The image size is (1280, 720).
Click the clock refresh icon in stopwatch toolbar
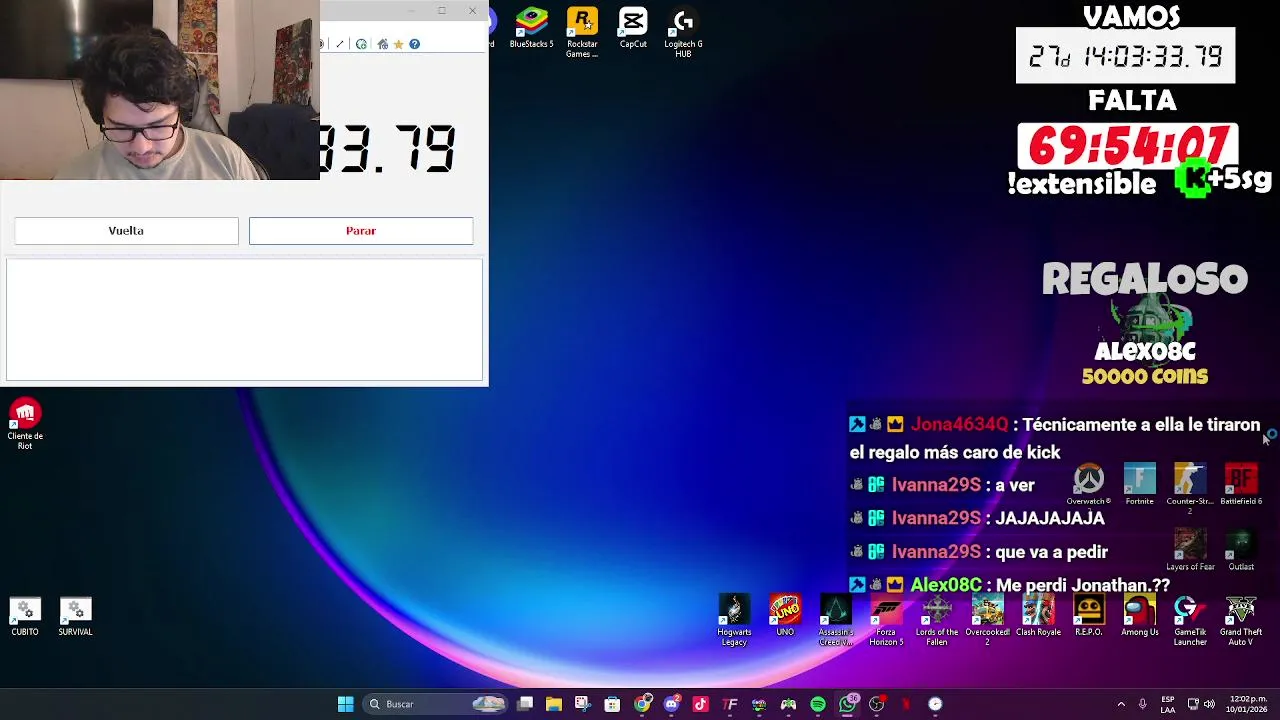[361, 44]
